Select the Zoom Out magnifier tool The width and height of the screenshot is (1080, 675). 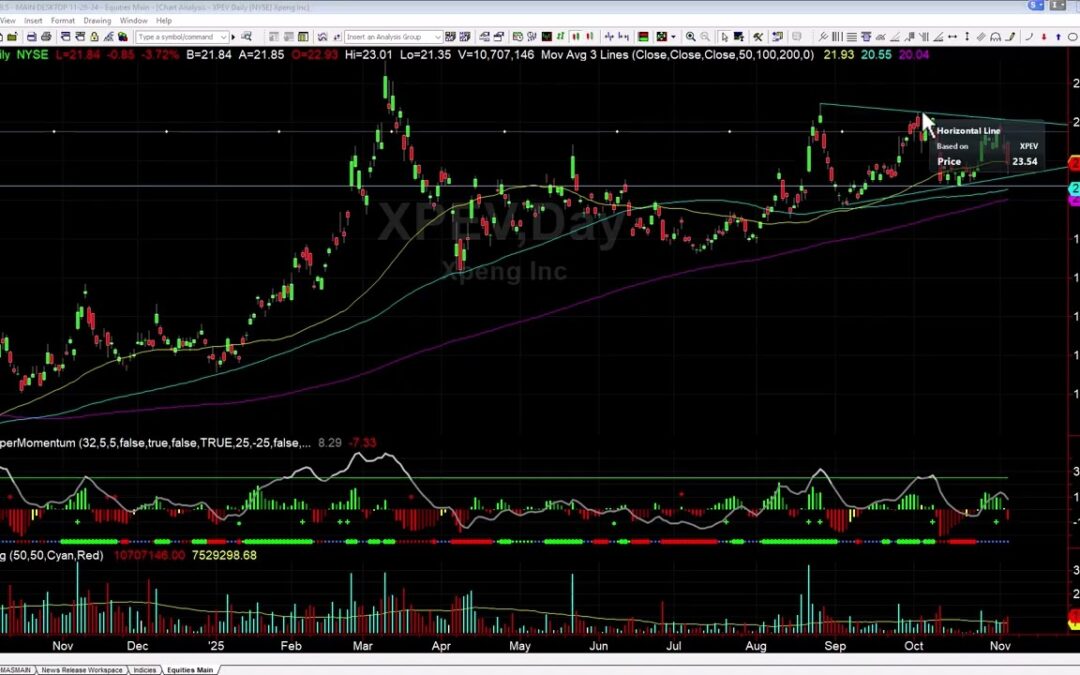pyautogui.click(x=706, y=36)
